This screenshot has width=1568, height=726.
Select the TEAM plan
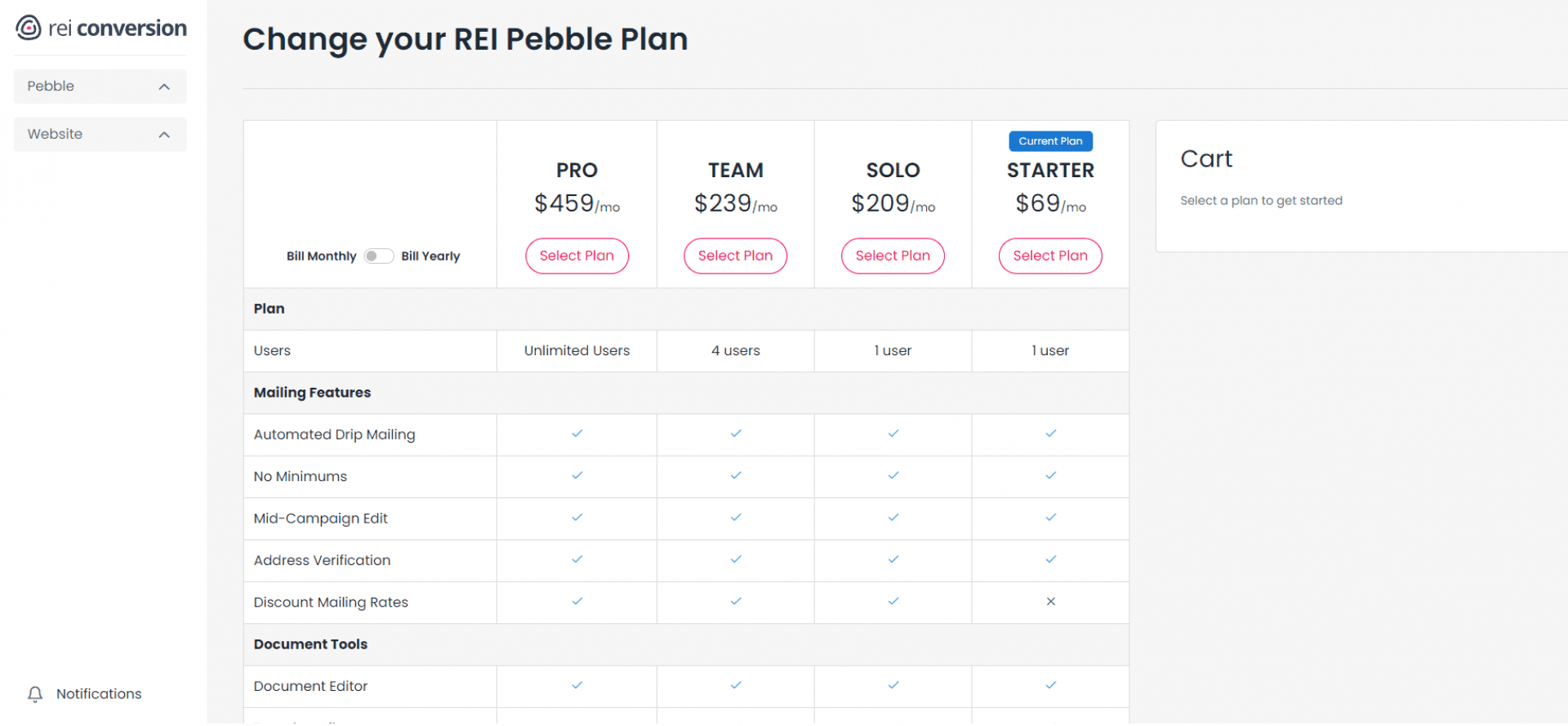pos(735,256)
